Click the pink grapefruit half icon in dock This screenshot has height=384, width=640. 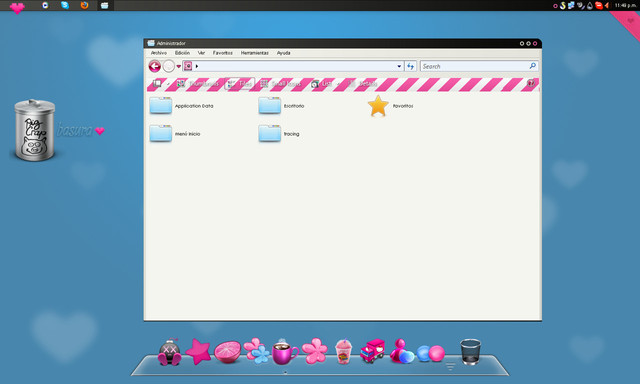point(228,352)
